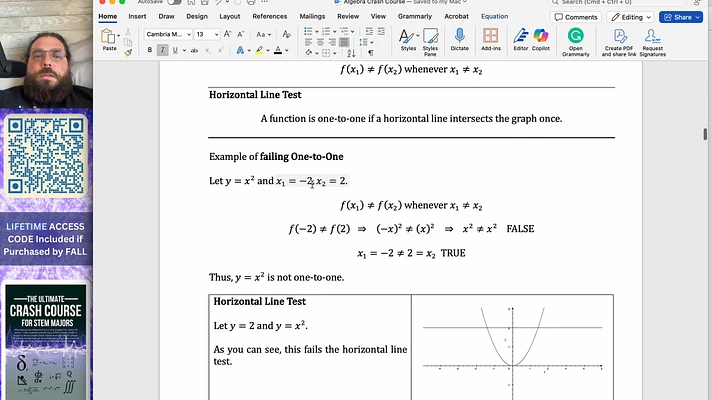Image resolution: width=712 pixels, height=400 pixels.
Task: Select the Format Painter brush
Action: pyautogui.click(x=128, y=53)
